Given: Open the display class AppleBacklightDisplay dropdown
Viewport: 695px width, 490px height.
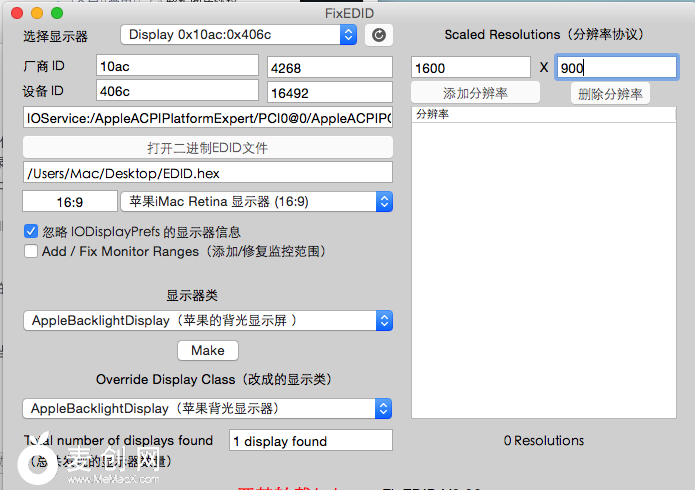Looking at the screenshot, I should pos(208,321).
